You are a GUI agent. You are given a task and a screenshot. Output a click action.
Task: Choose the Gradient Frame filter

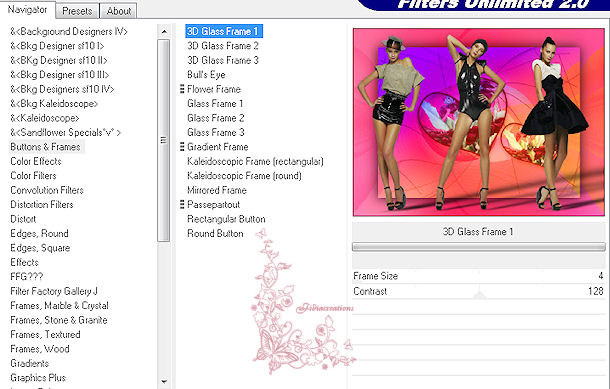click(x=218, y=147)
